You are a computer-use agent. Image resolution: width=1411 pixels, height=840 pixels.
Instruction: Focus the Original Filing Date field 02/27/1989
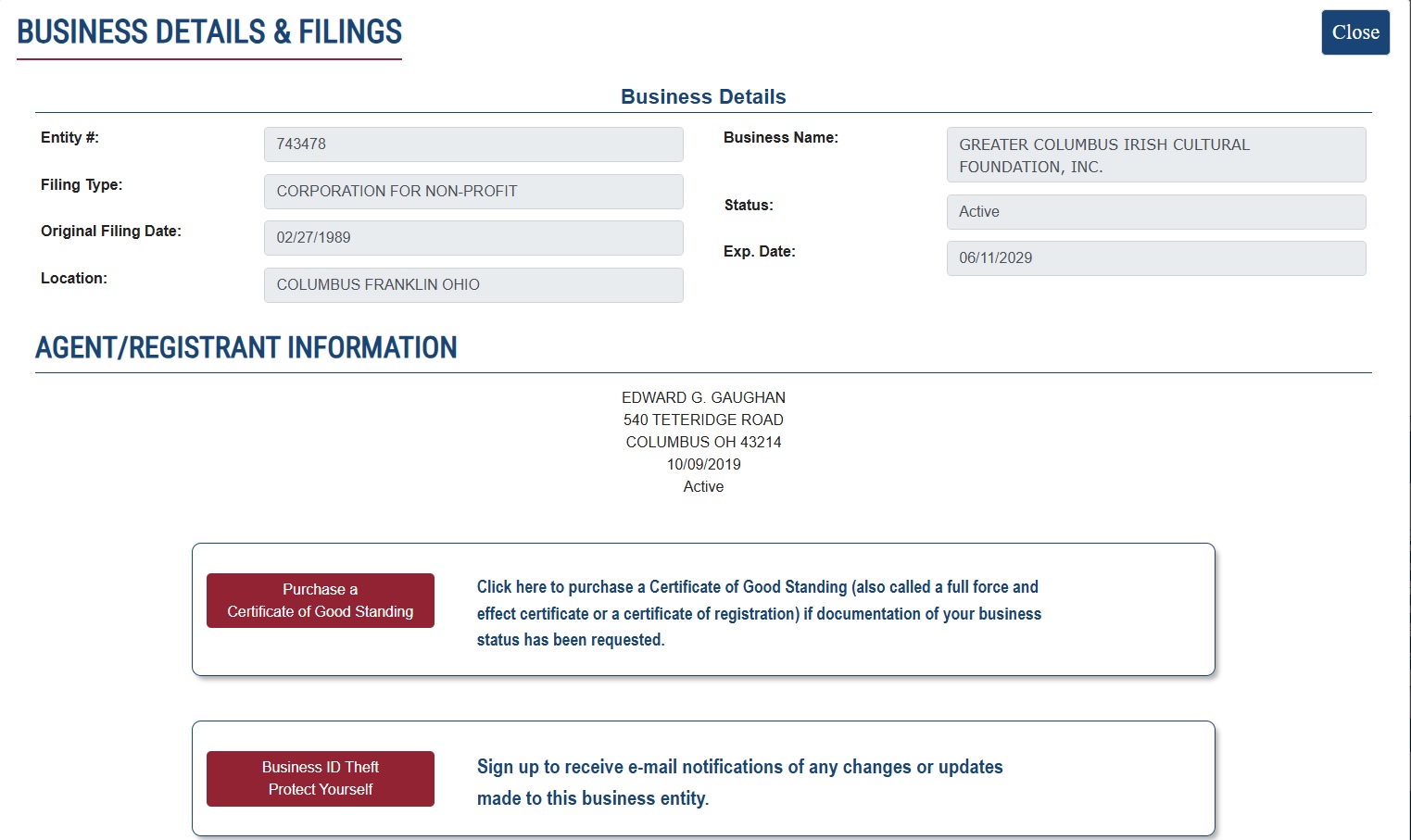coord(473,238)
